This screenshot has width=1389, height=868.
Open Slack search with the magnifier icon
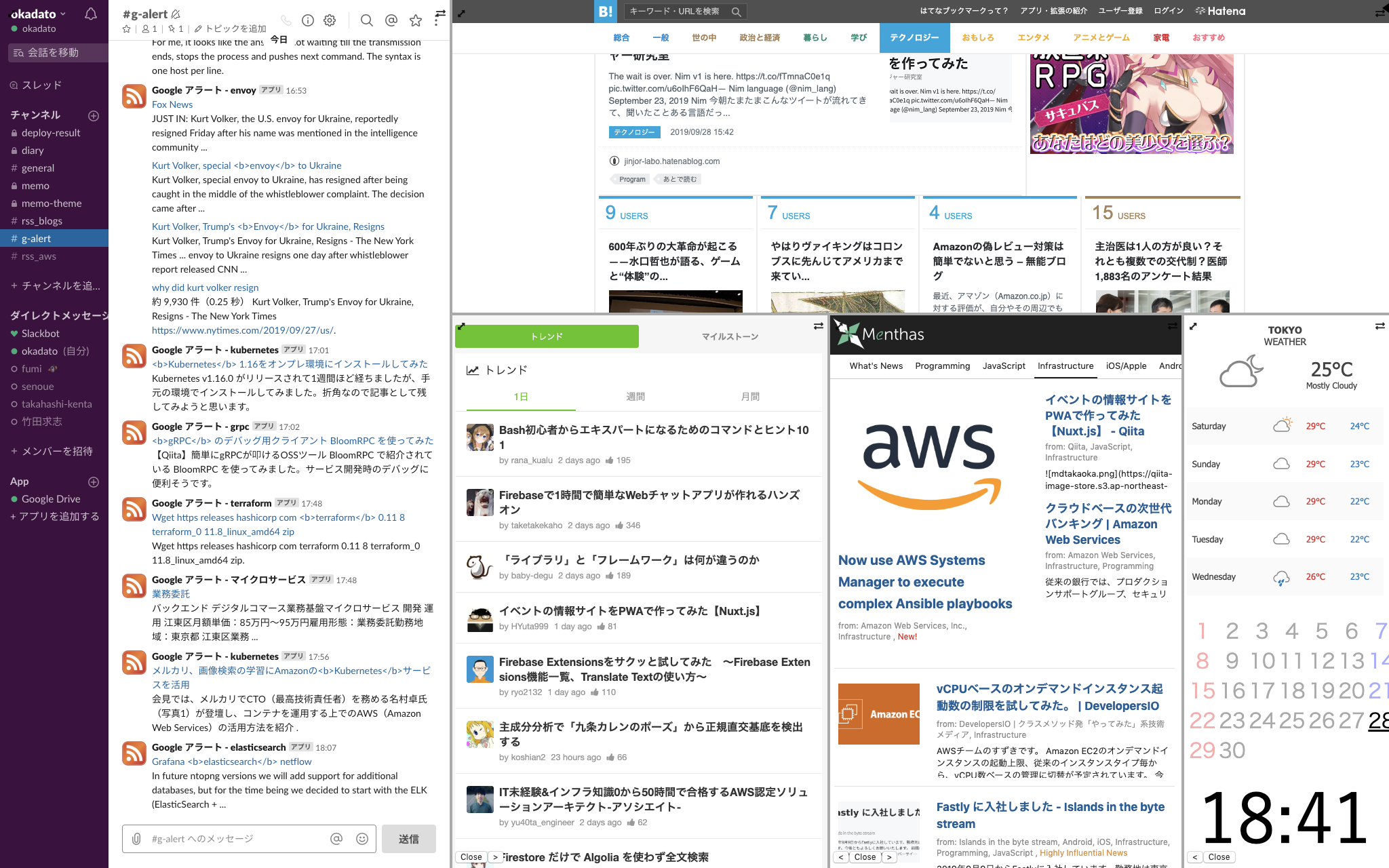[x=366, y=20]
